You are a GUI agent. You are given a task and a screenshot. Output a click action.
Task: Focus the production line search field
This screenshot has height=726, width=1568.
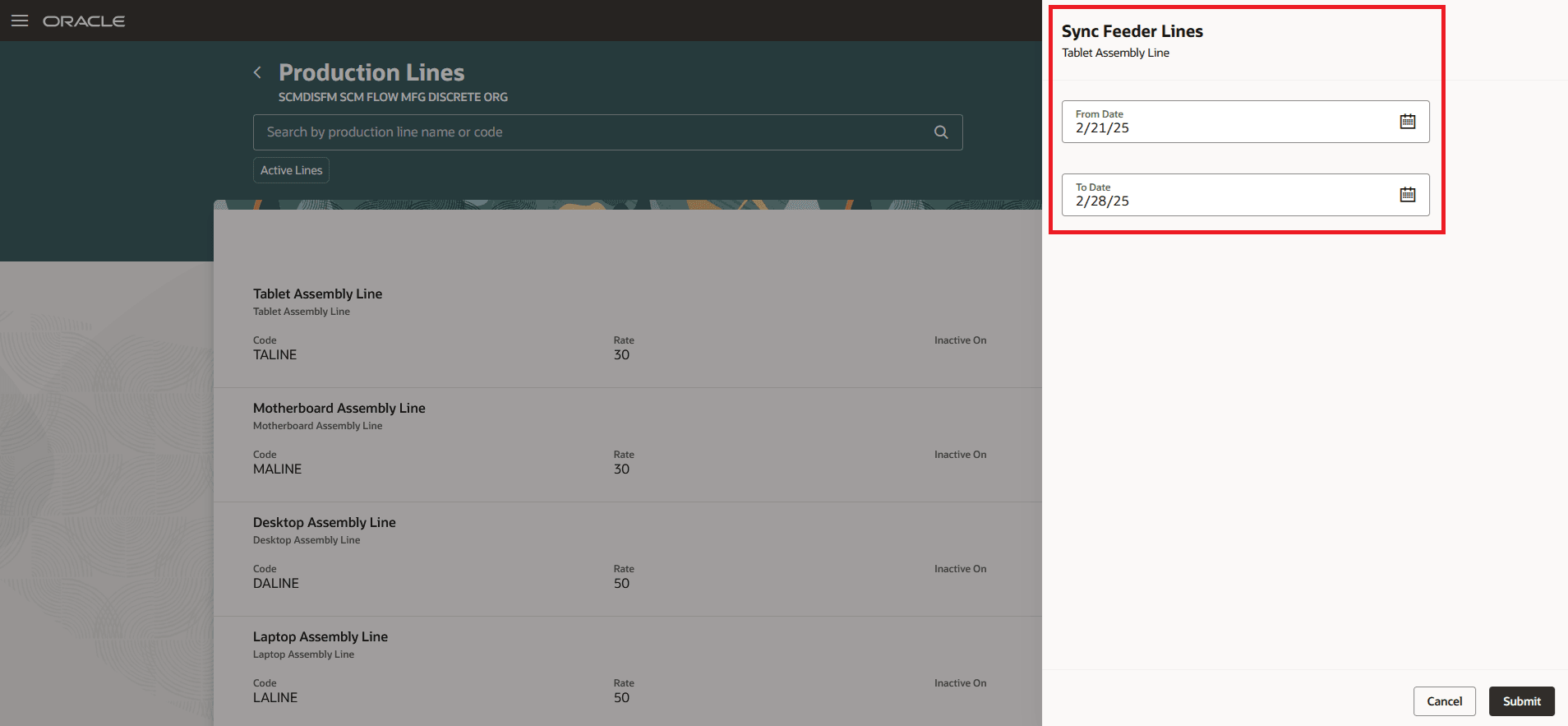(x=608, y=132)
